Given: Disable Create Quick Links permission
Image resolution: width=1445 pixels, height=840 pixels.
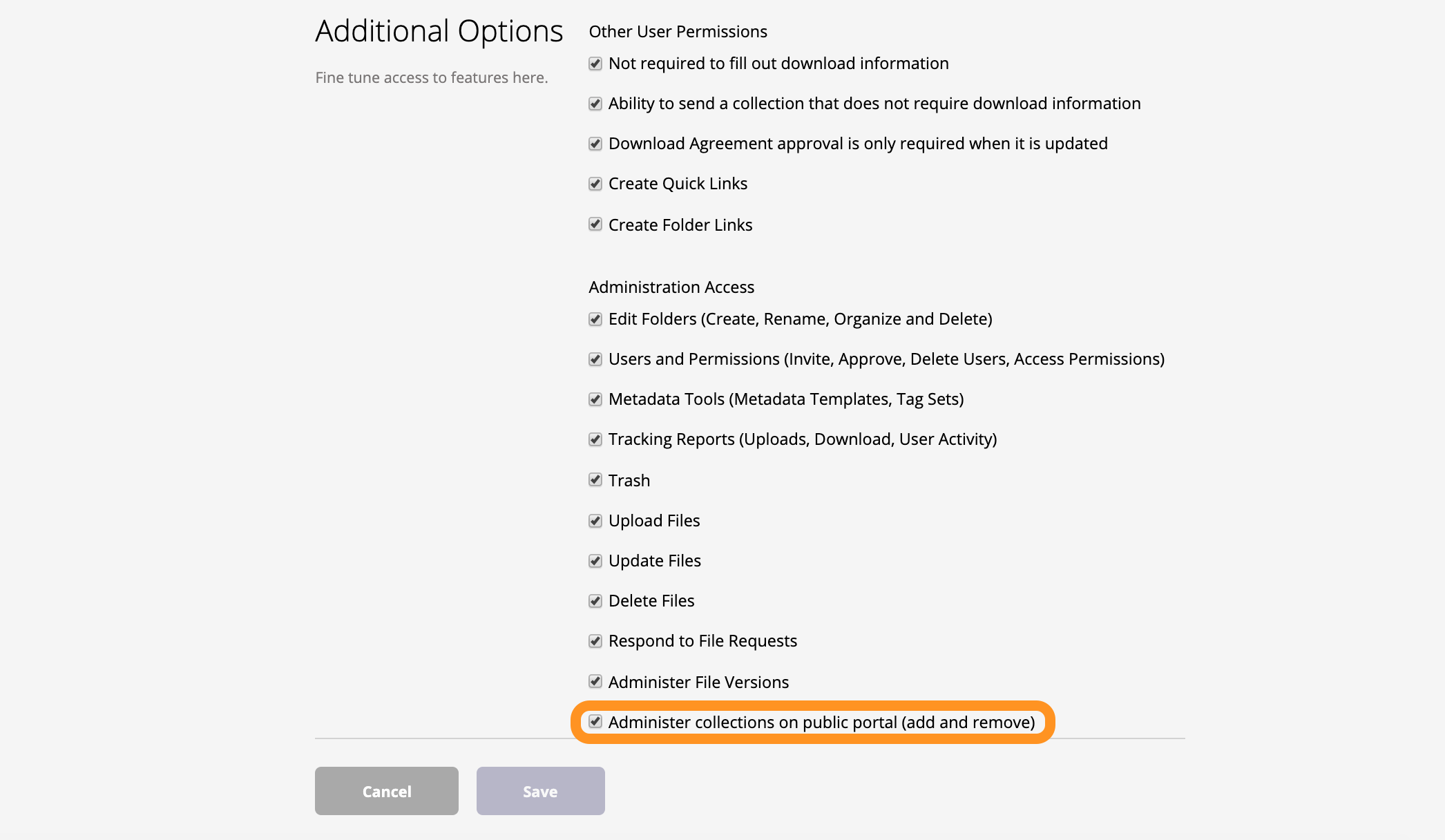Looking at the screenshot, I should coord(595,184).
